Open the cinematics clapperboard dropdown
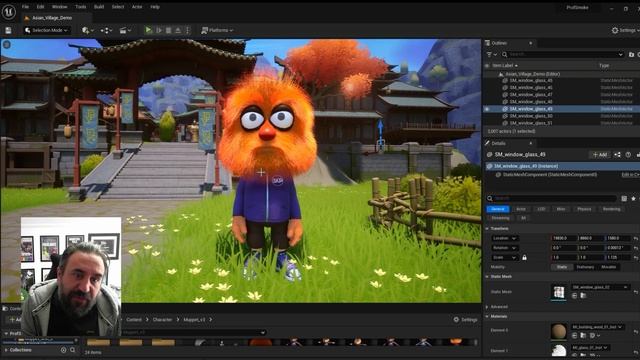 click(x=125, y=30)
